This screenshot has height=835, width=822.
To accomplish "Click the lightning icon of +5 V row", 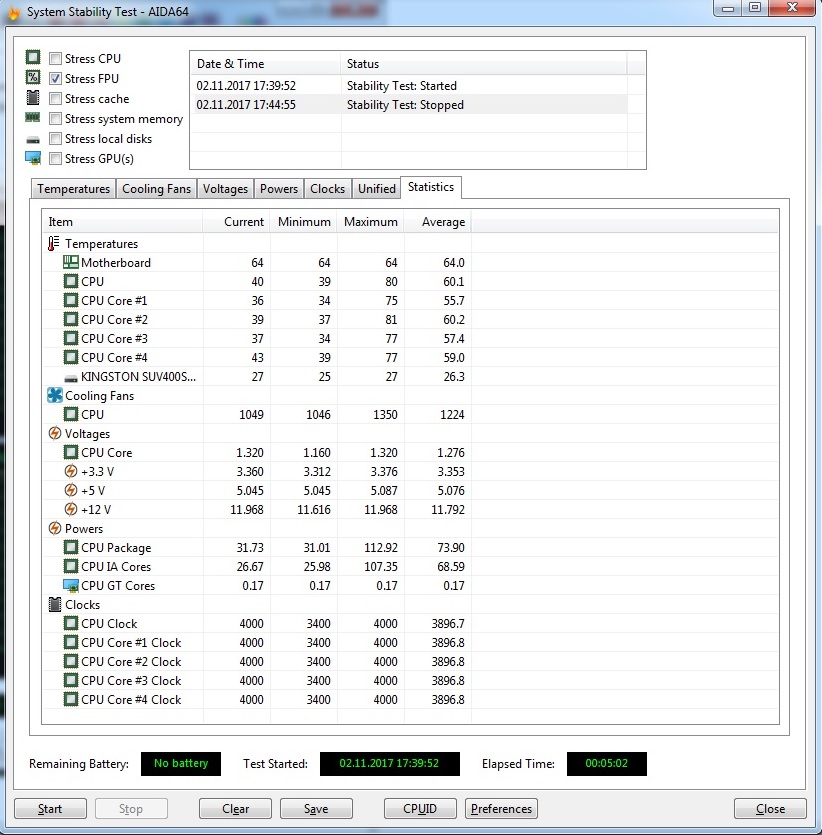I will 71,490.
